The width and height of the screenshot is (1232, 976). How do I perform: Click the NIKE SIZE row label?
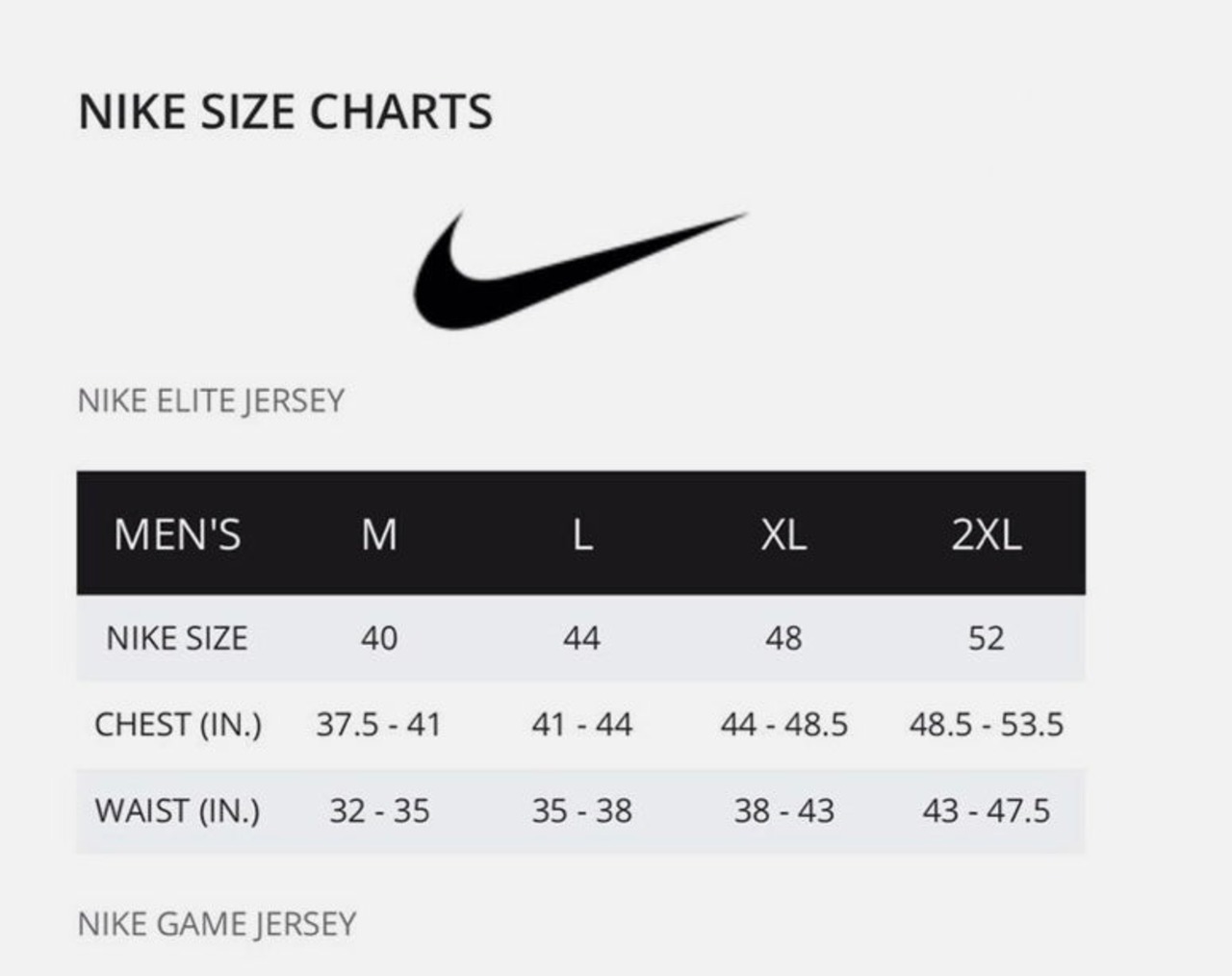click(x=177, y=638)
